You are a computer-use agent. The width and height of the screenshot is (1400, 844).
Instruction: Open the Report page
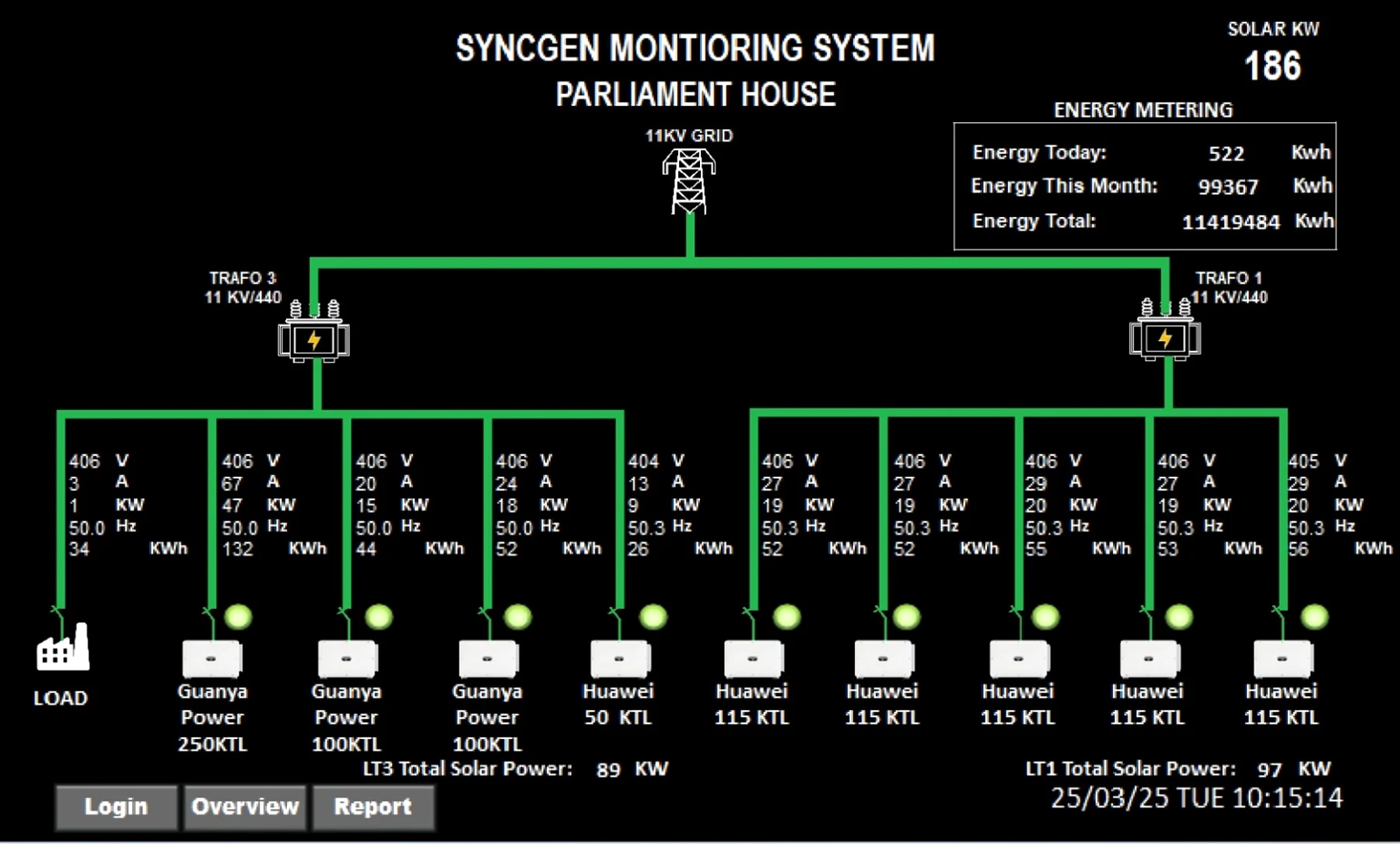(373, 807)
